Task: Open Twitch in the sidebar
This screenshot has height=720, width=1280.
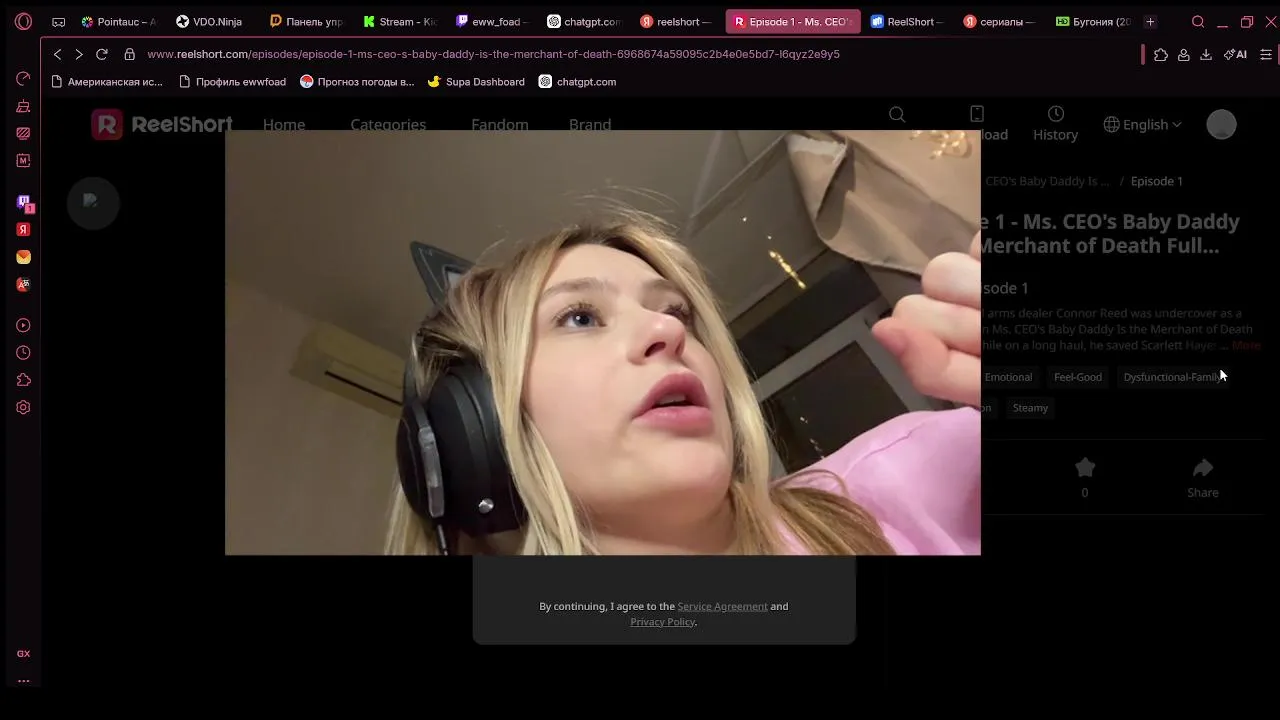Action: coord(24,203)
